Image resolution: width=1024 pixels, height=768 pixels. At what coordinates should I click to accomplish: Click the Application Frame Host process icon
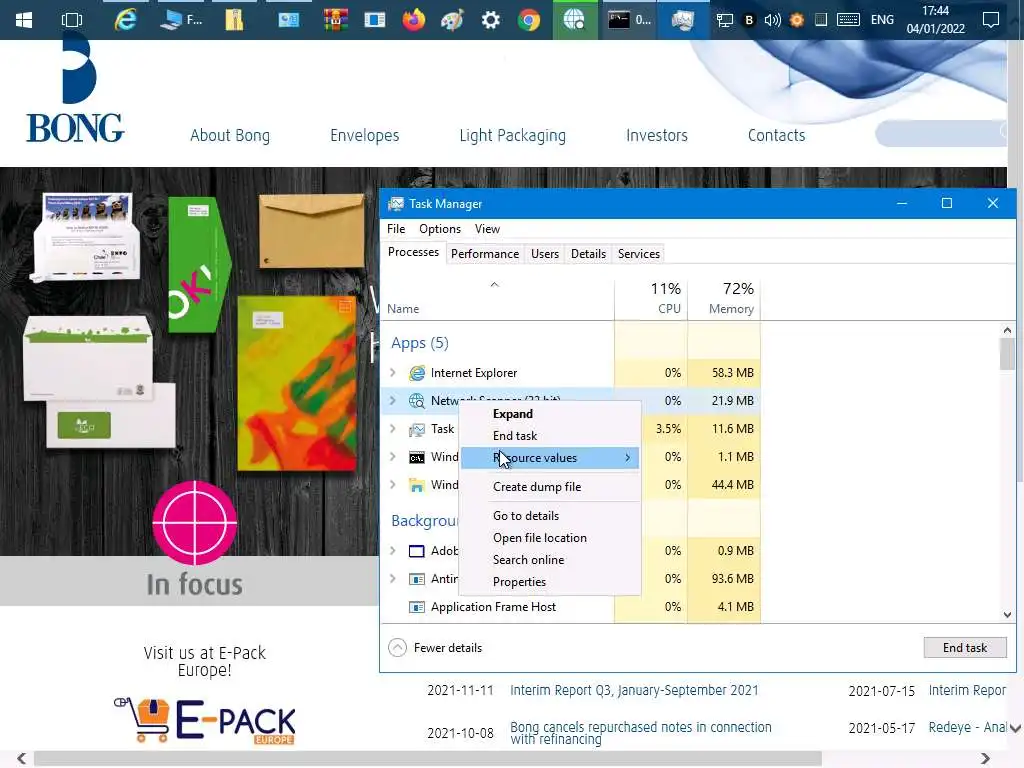pos(417,607)
